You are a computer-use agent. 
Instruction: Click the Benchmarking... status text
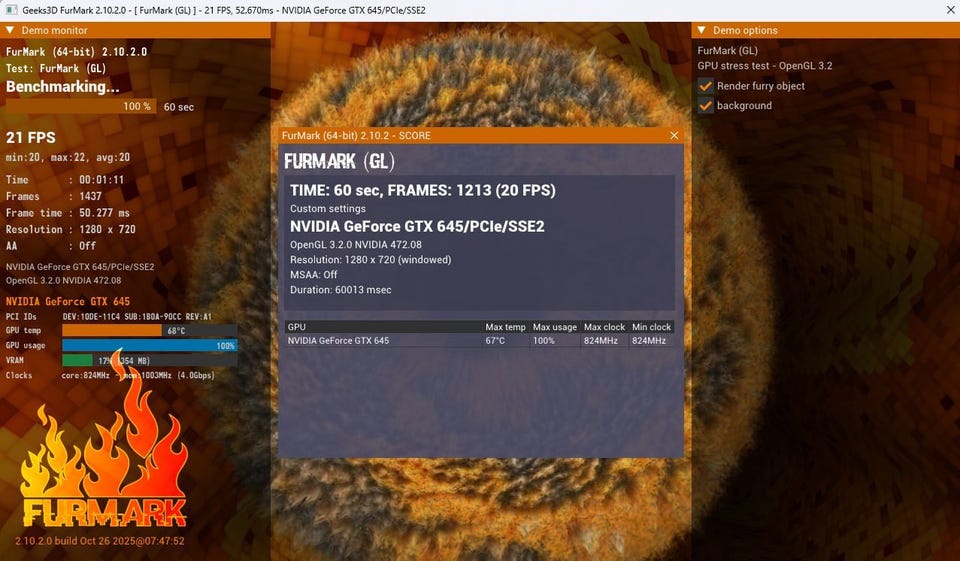point(62,86)
